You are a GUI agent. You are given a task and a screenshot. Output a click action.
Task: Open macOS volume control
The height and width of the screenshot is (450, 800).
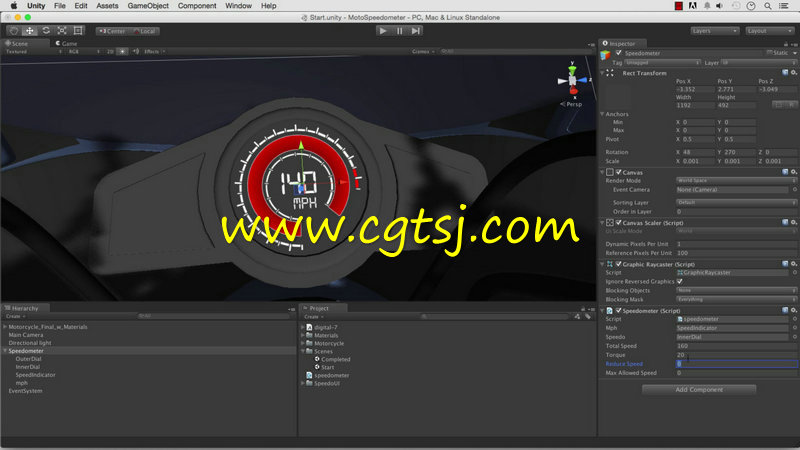click(719, 6)
